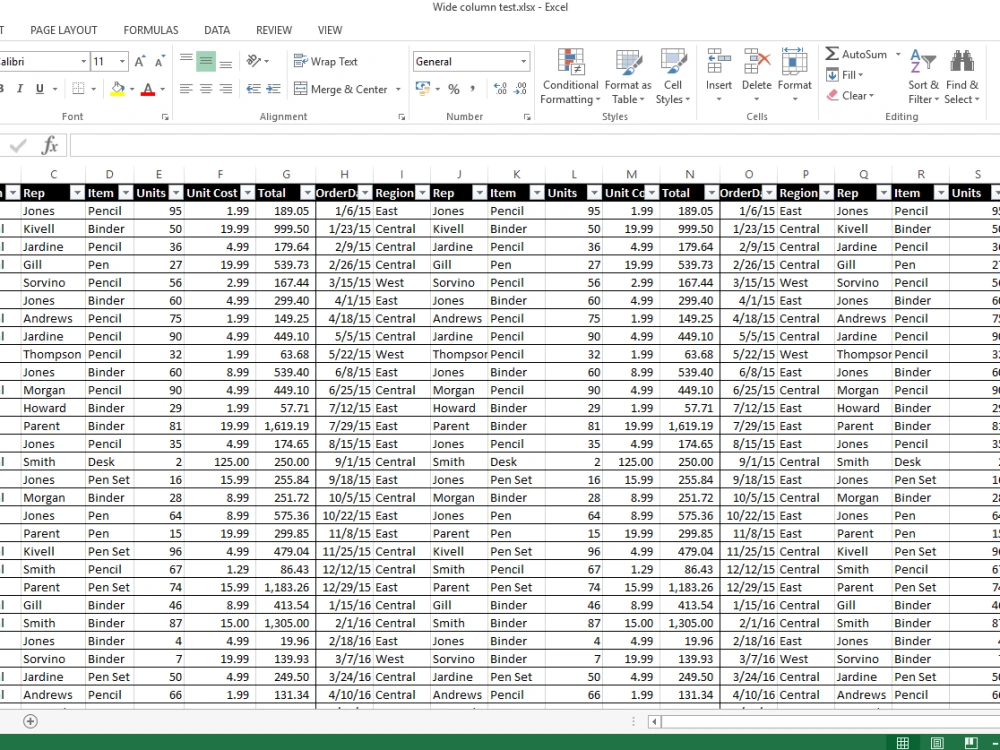1000x750 pixels.
Task: Click the Insert Function fx icon
Action: pyautogui.click(x=50, y=146)
